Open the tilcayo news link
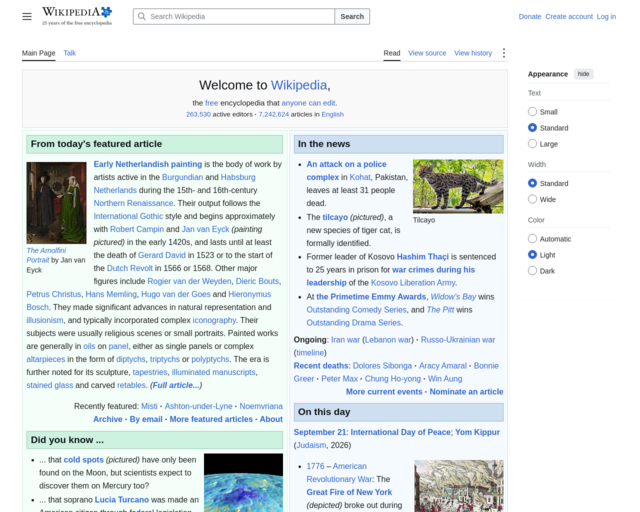Screen dimensions: 640x512 click(x=335, y=217)
